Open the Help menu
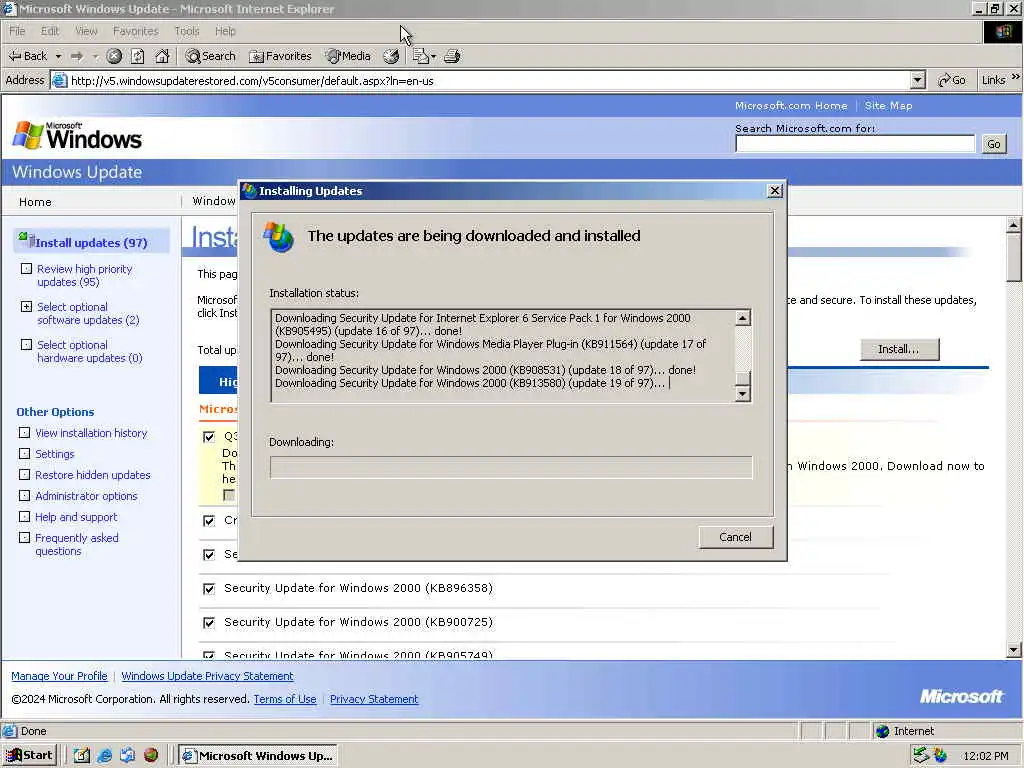Viewport: 1024px width, 768px height. click(x=225, y=31)
